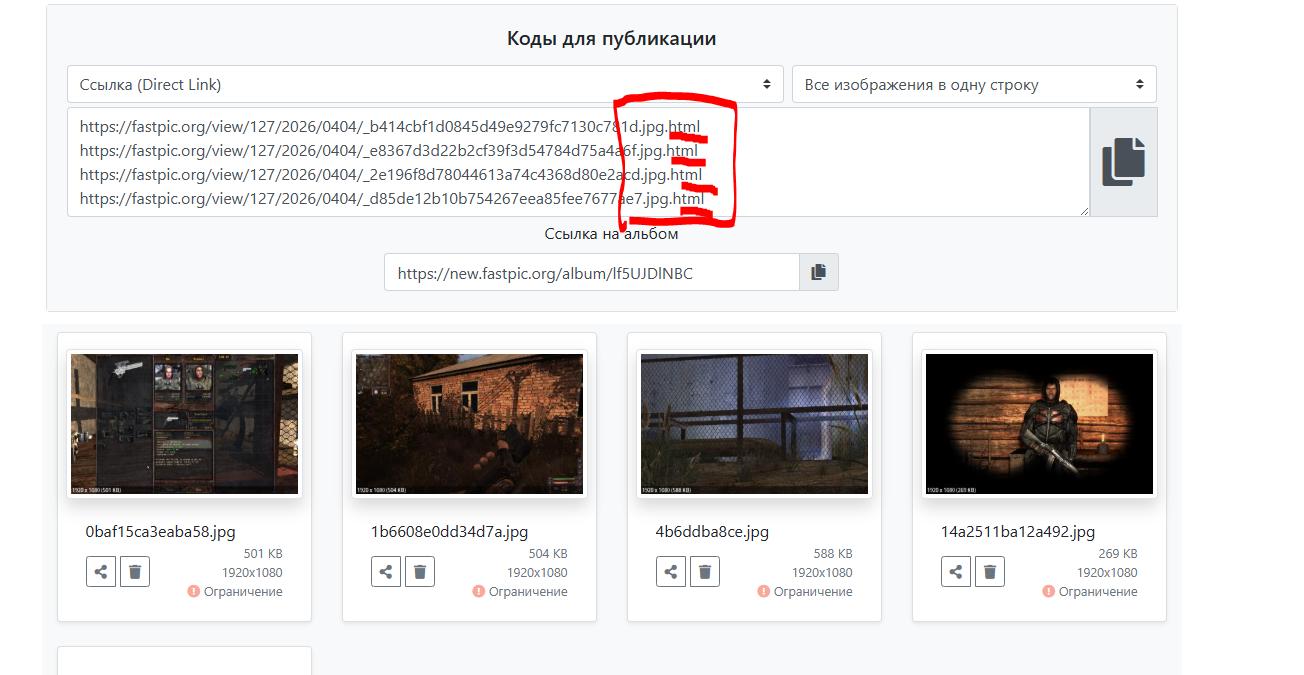Share image 1b6608e0dd34d7a.jpg
The height and width of the screenshot is (675, 1304).
(386, 572)
